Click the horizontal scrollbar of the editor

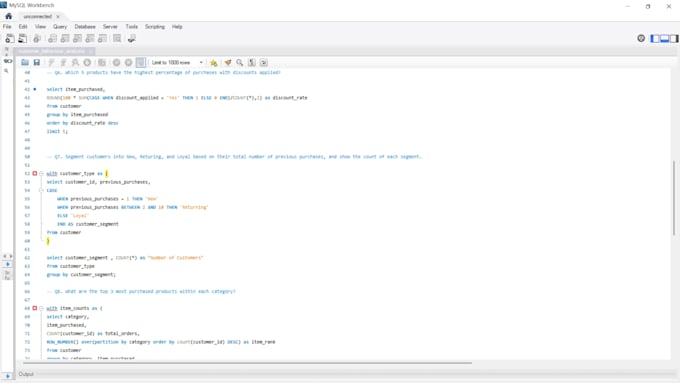pos(247,363)
